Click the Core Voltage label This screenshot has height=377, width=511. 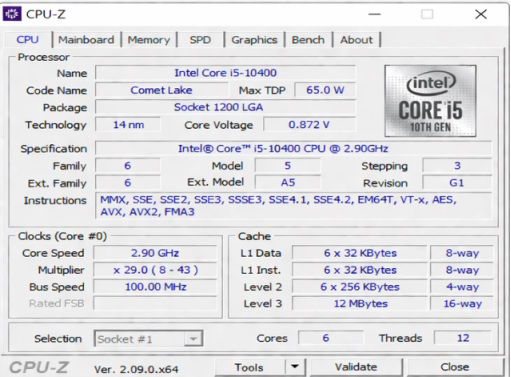click(x=219, y=125)
